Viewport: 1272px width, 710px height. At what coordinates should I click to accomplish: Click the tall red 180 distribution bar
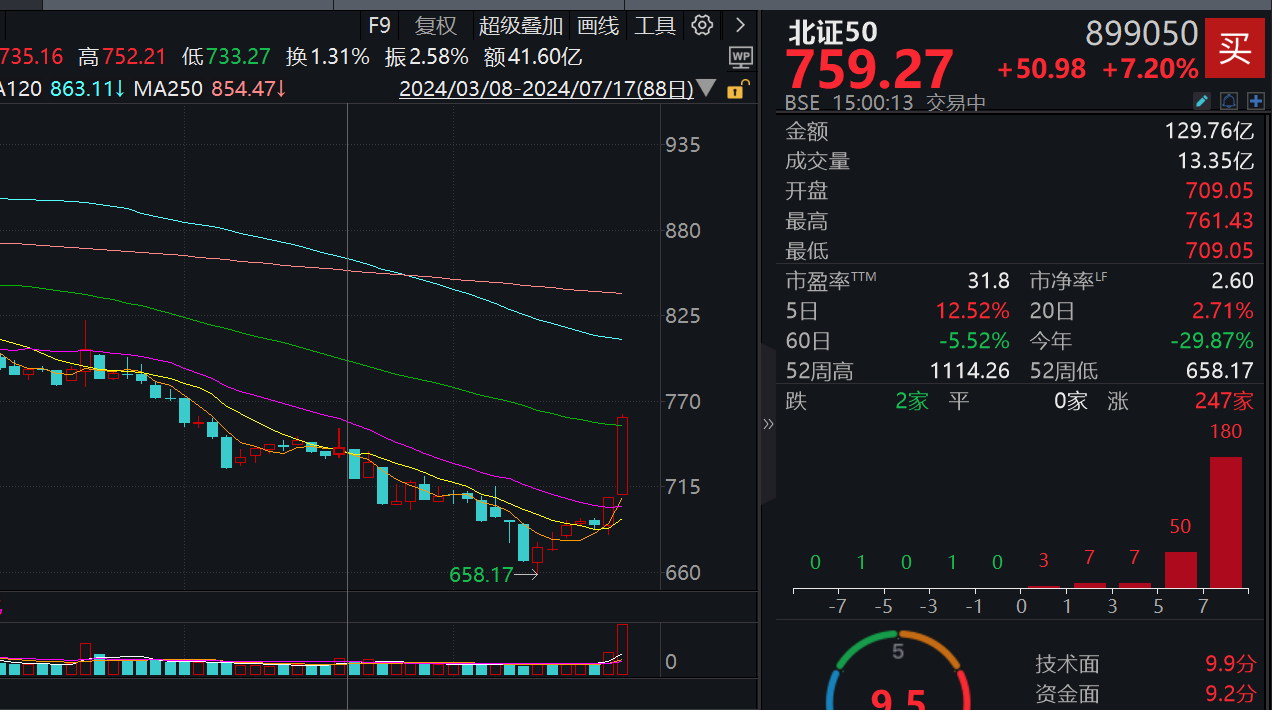pos(1225,521)
